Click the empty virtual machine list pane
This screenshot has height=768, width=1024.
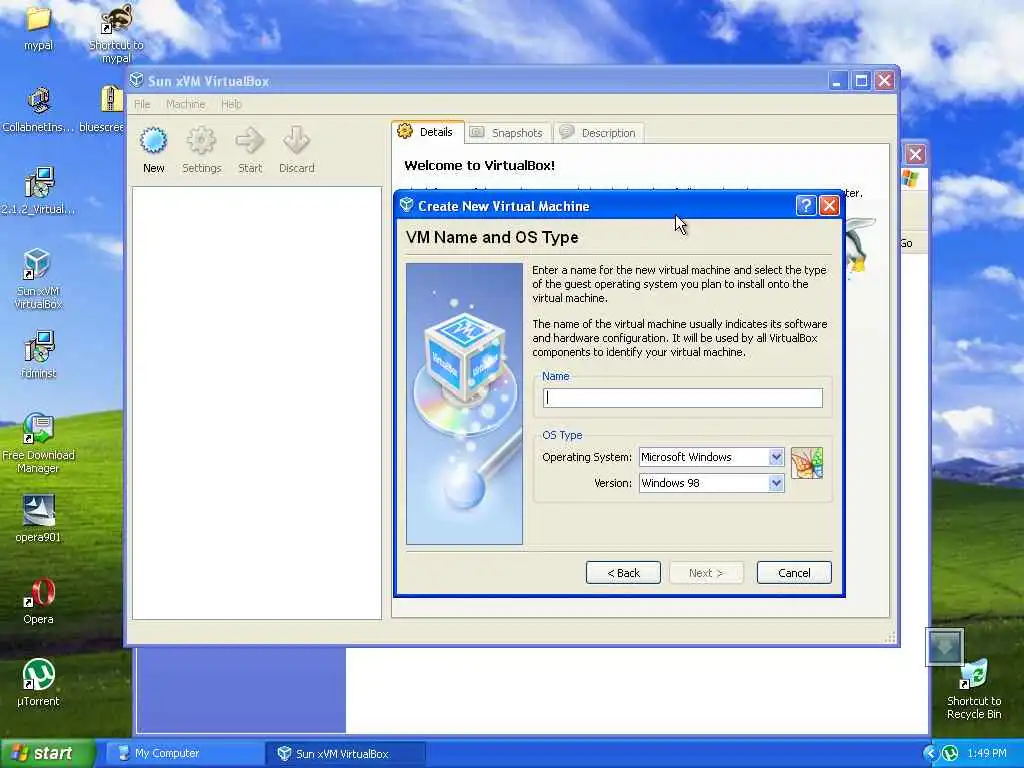tap(257, 403)
